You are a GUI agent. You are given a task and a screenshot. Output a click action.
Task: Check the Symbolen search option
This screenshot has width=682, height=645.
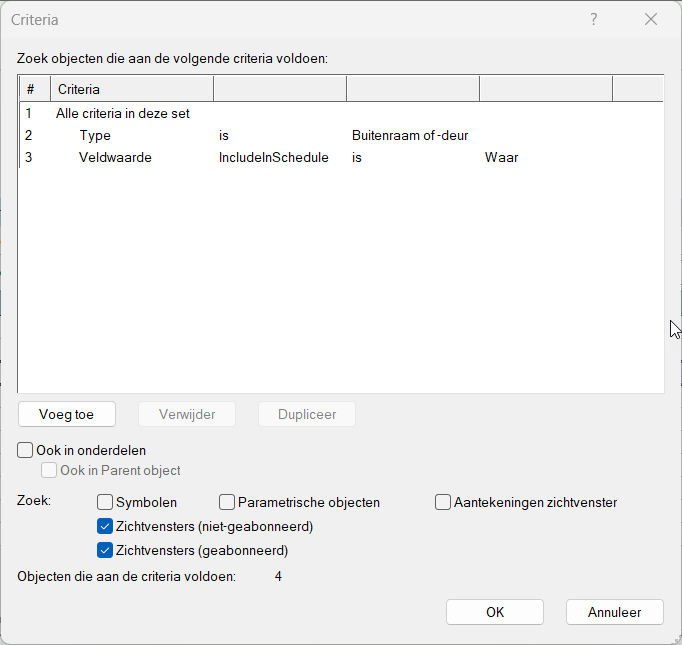[x=105, y=503]
